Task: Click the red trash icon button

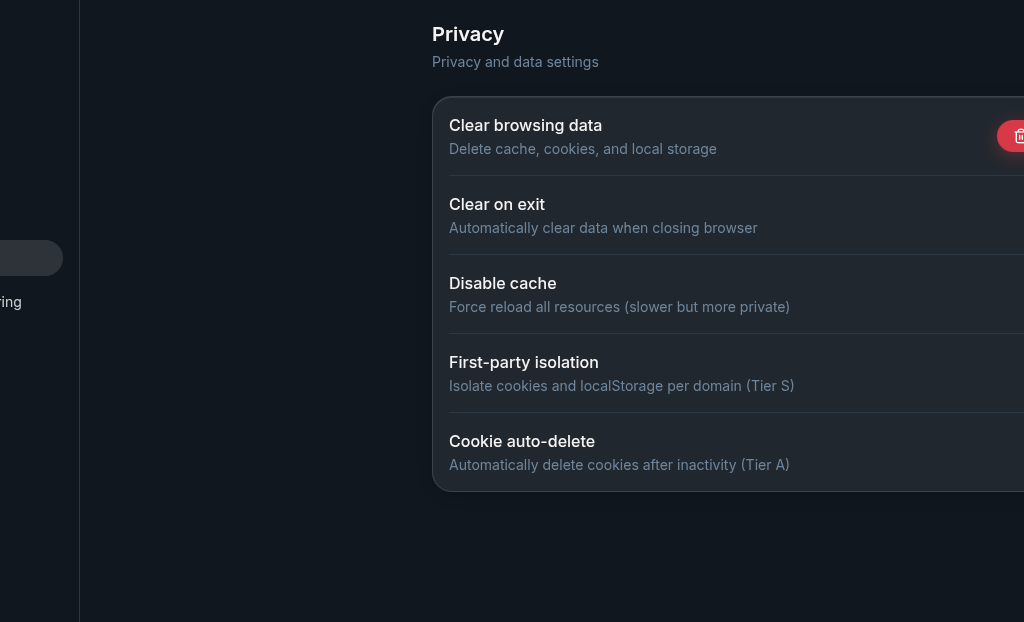Action: click(1014, 136)
